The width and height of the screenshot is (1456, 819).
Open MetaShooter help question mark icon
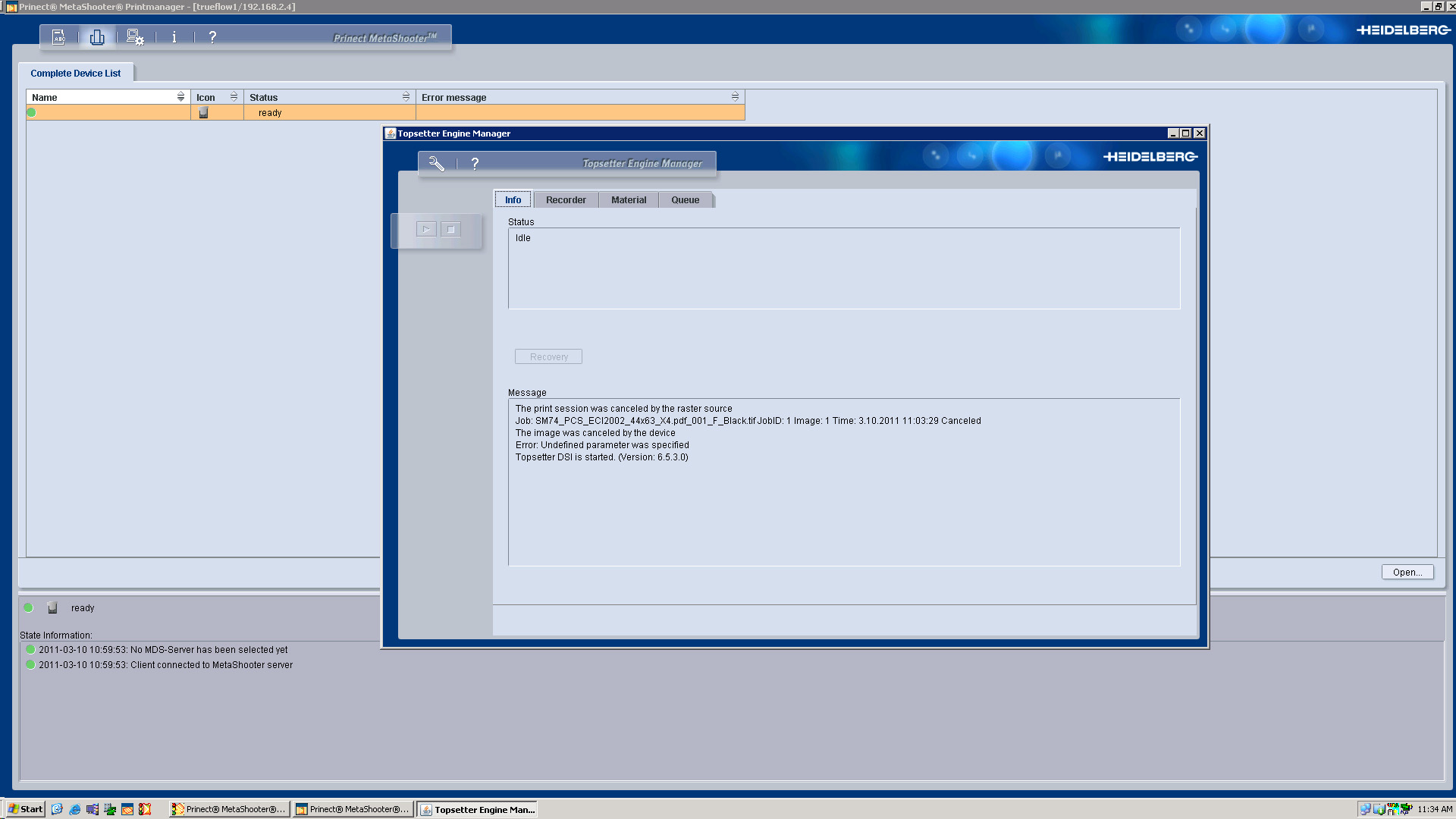click(x=212, y=36)
